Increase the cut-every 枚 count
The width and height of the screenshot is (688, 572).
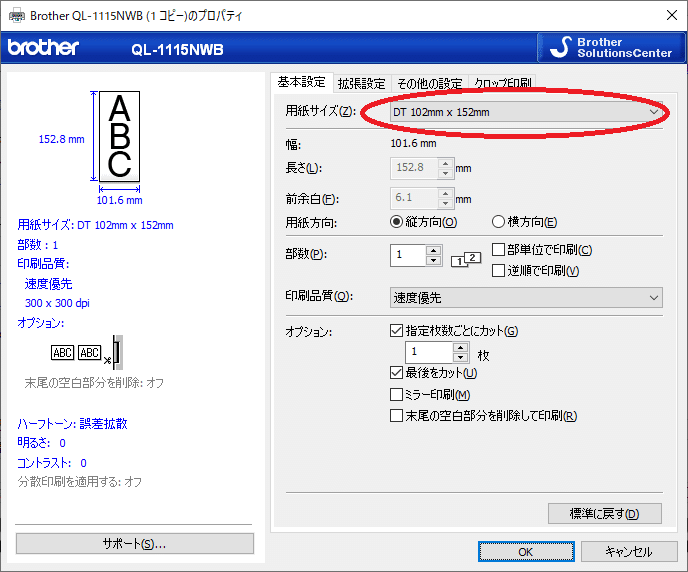pos(460,347)
